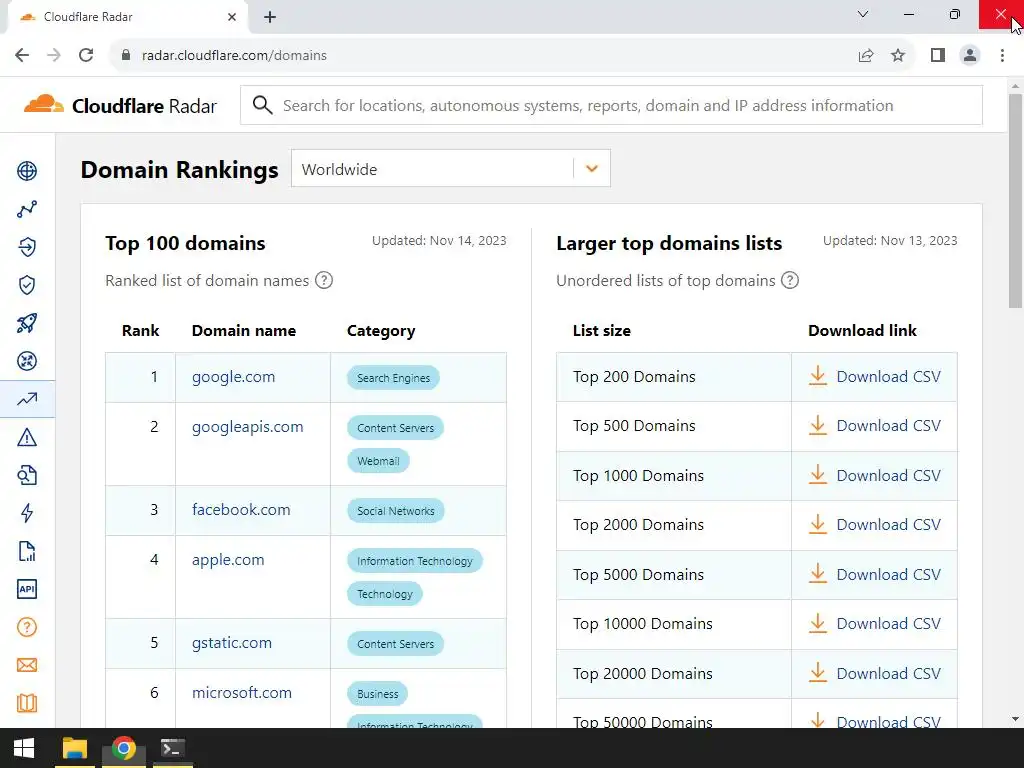Open the google.com domain link
This screenshot has width=1024, height=768.
(233, 377)
